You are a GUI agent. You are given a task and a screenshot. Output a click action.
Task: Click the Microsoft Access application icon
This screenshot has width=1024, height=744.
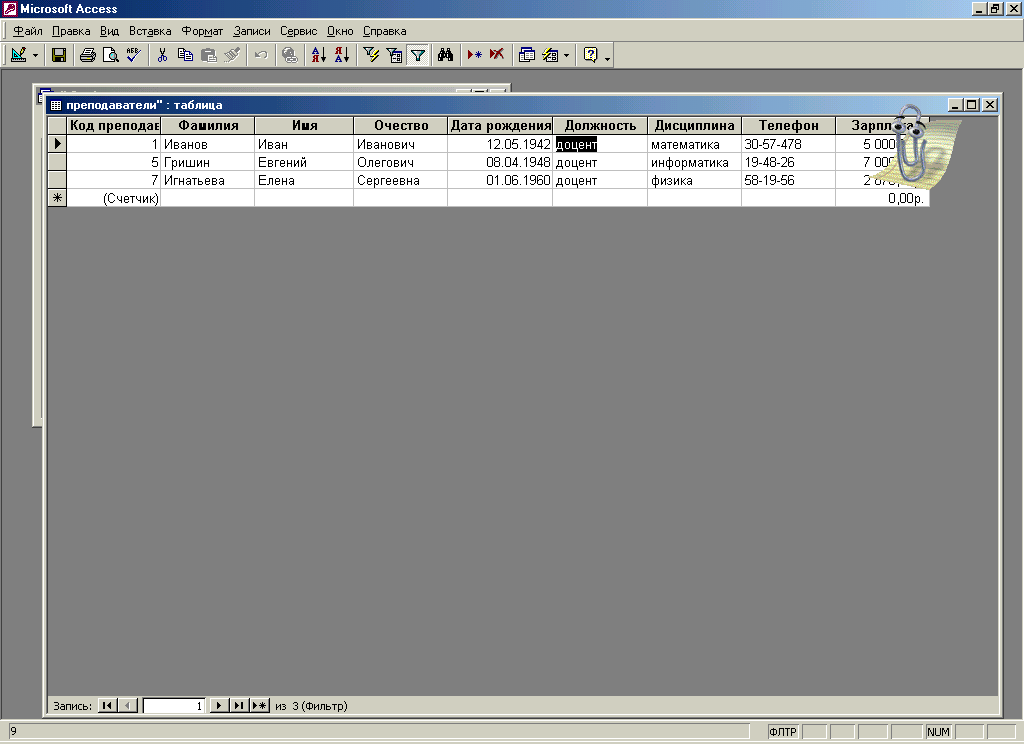coord(9,8)
